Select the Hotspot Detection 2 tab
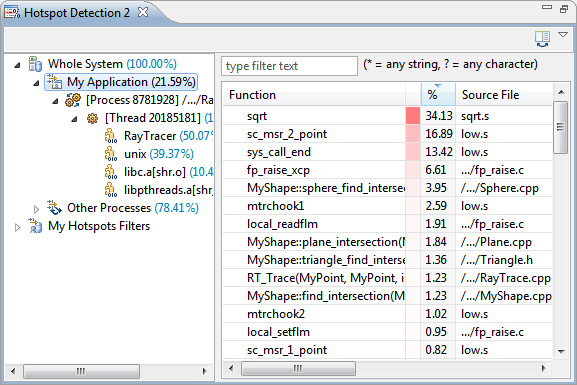This screenshot has width=577, height=385. coord(77,13)
